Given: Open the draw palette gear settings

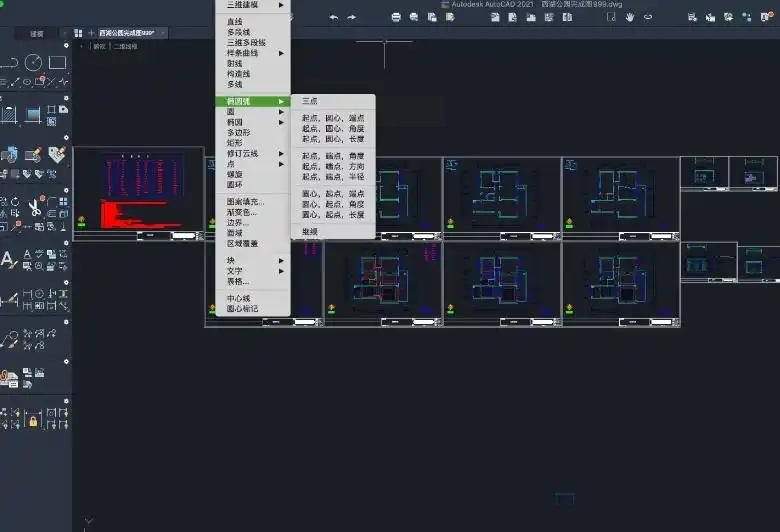Looking at the screenshot, I should (x=66, y=45).
